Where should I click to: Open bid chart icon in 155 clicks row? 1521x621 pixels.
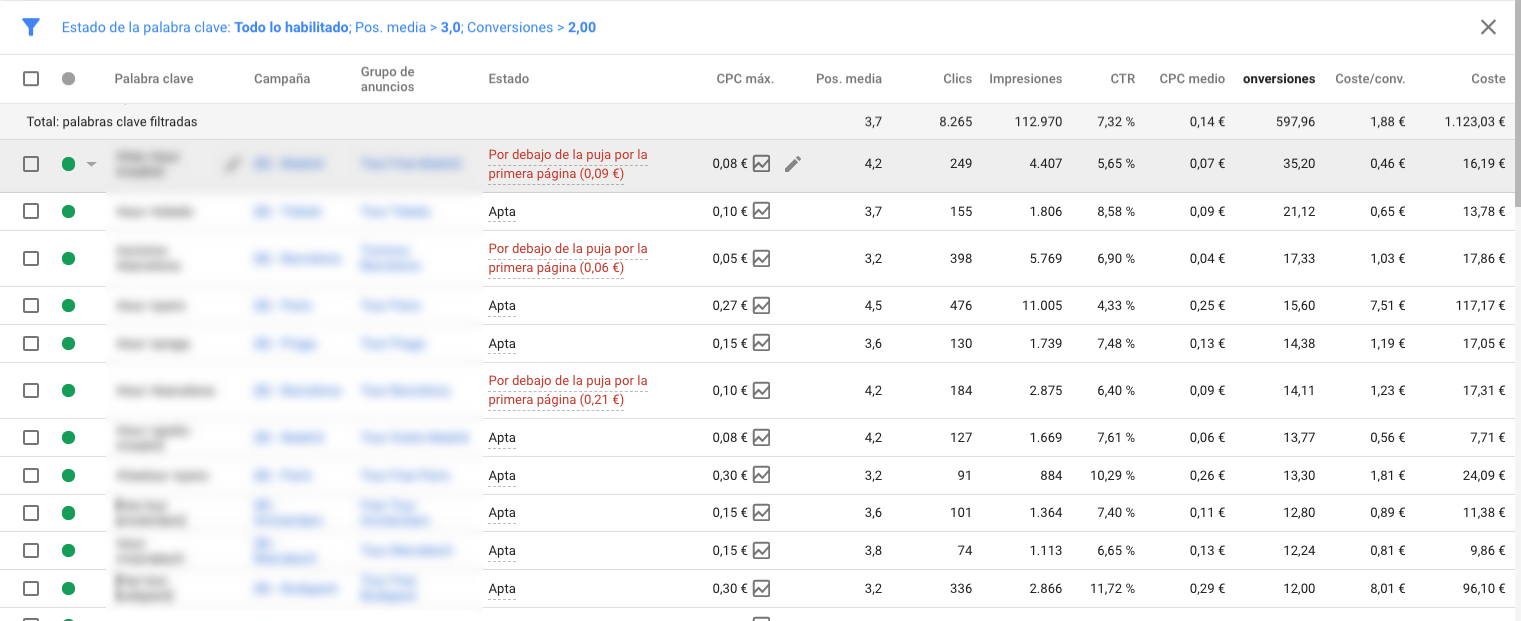[761, 211]
